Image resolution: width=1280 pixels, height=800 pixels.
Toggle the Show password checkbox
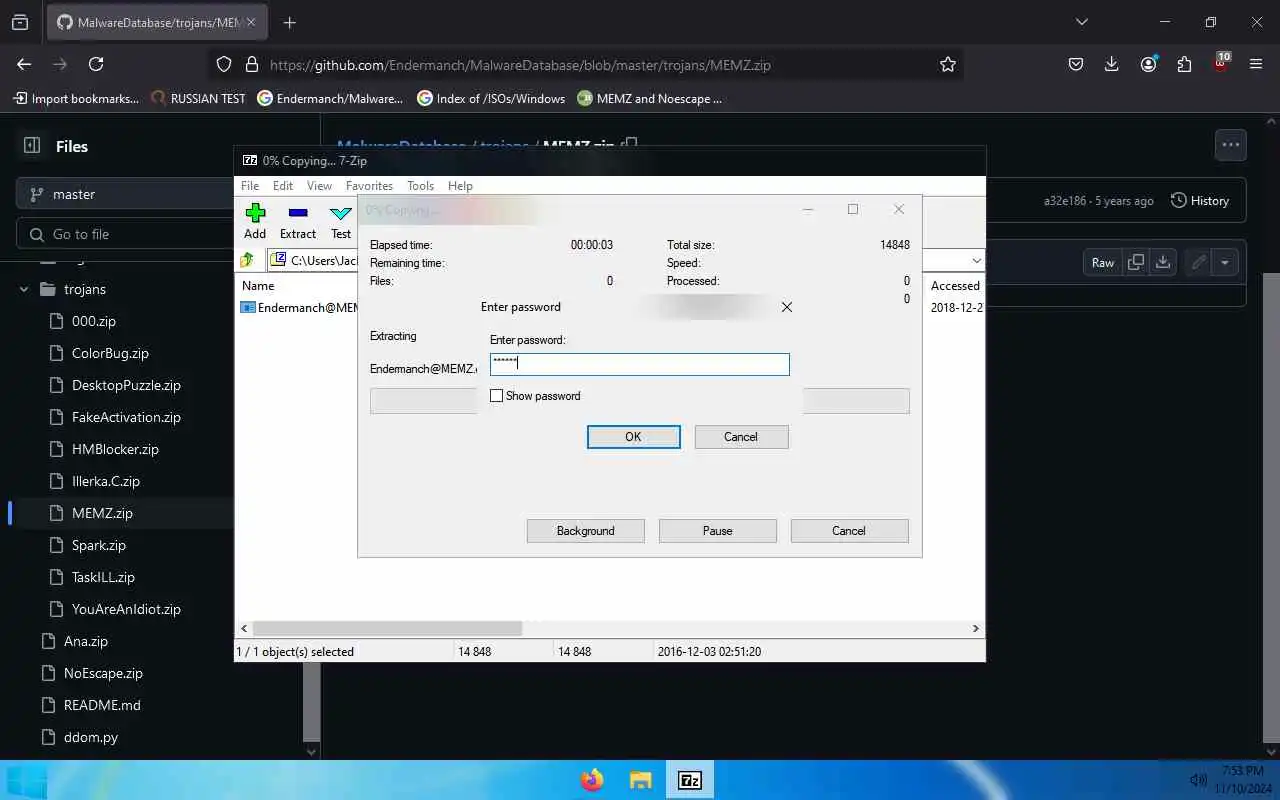(x=497, y=396)
